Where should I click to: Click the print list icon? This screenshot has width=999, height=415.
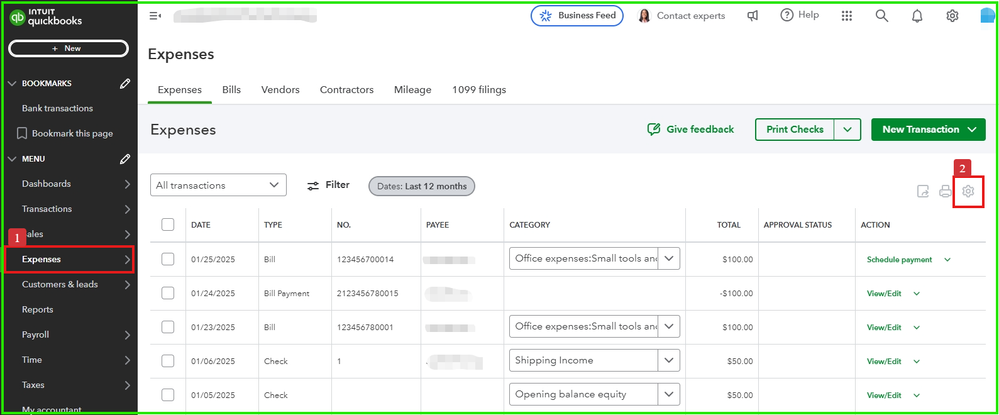(x=945, y=192)
